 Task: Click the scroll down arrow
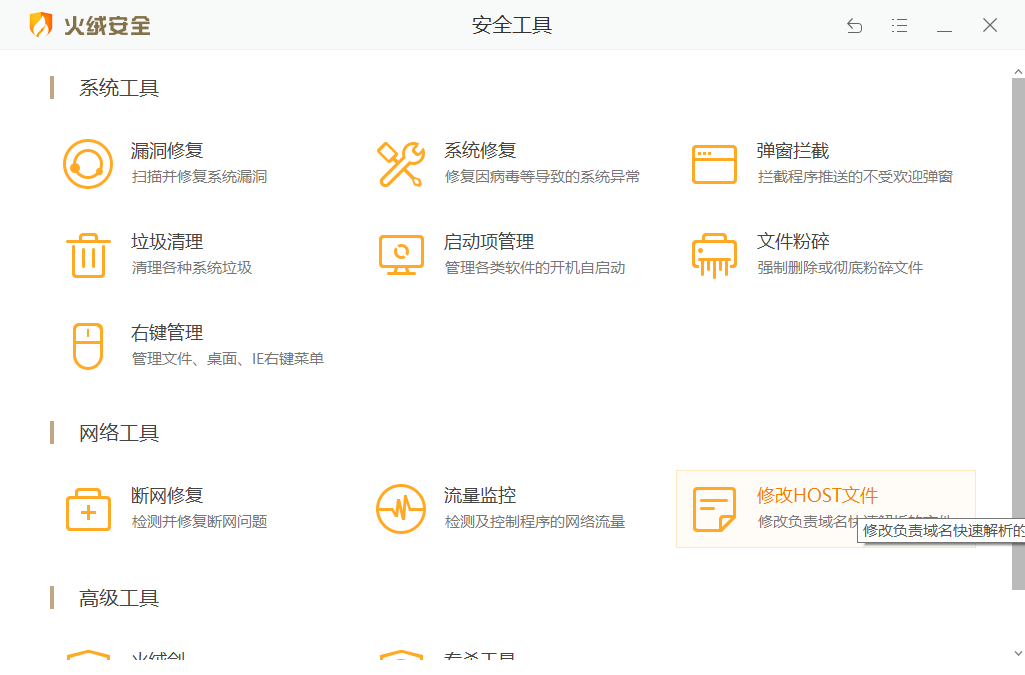(x=1017, y=654)
